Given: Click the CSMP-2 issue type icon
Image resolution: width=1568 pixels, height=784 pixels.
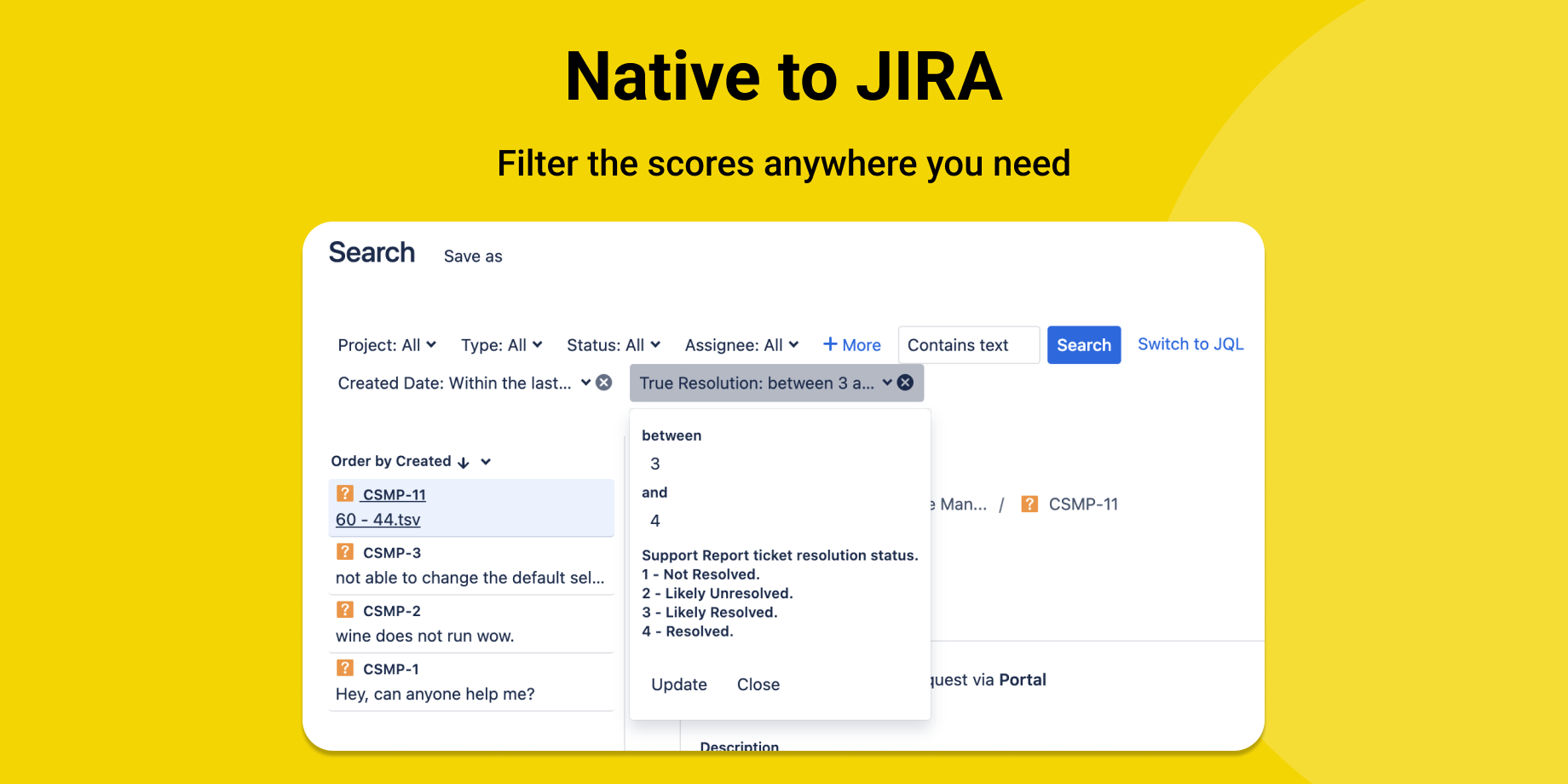Looking at the screenshot, I should pos(345,609).
